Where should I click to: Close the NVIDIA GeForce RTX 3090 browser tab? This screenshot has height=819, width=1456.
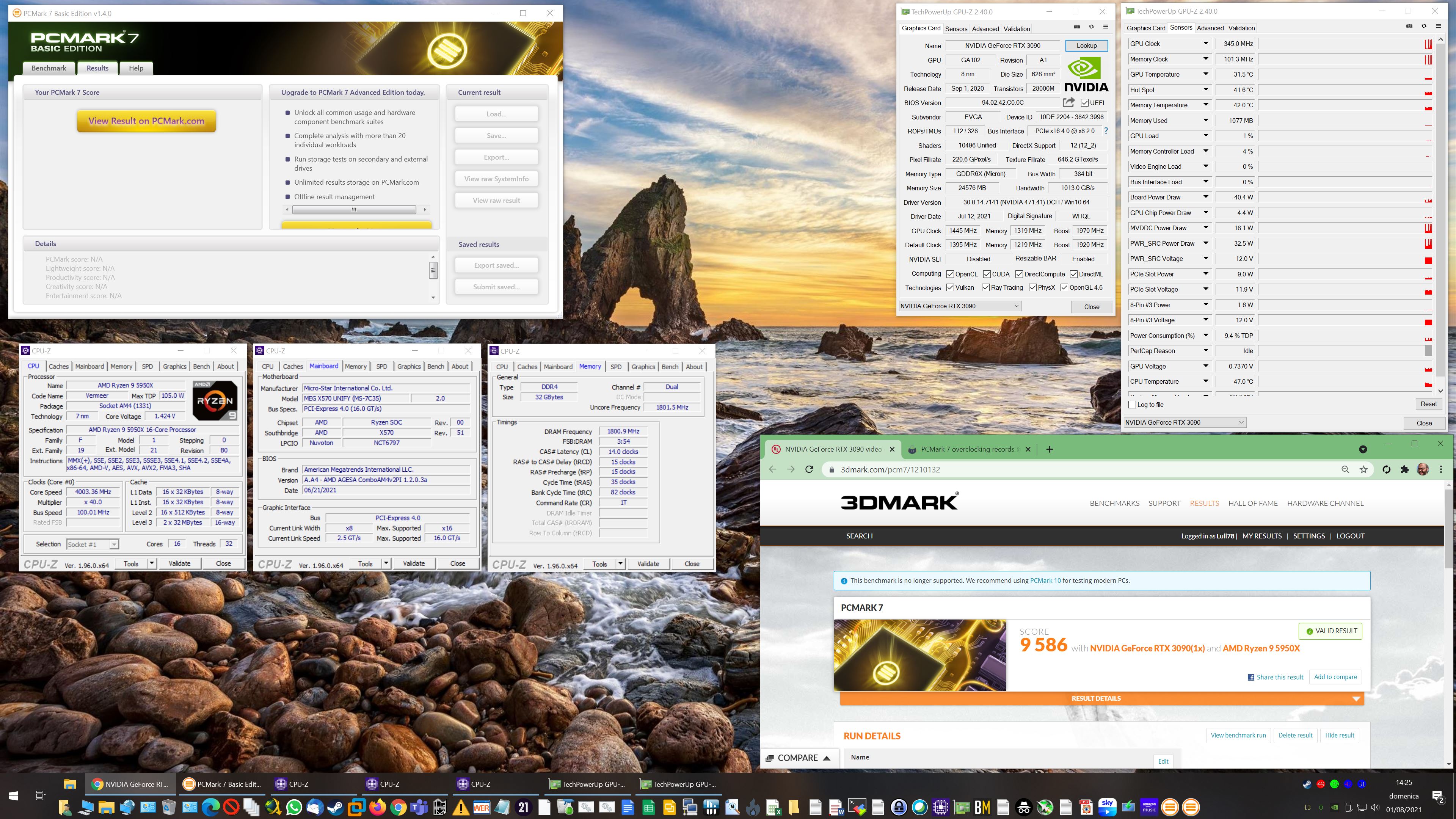(893, 449)
